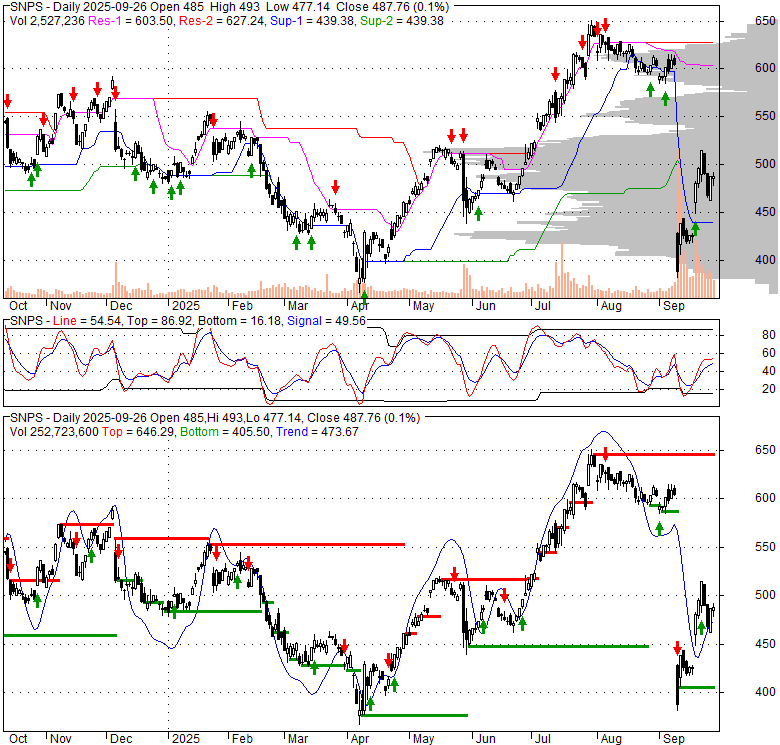Click the Aug label on bottom chart axis
This screenshot has height=745, width=780.
pos(611,739)
